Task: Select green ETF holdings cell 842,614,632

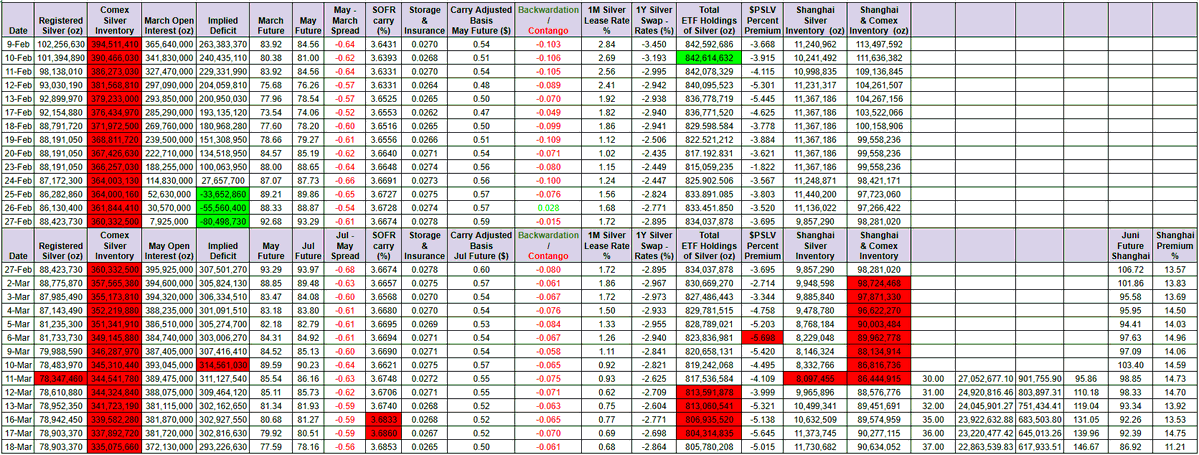Action: [710, 57]
